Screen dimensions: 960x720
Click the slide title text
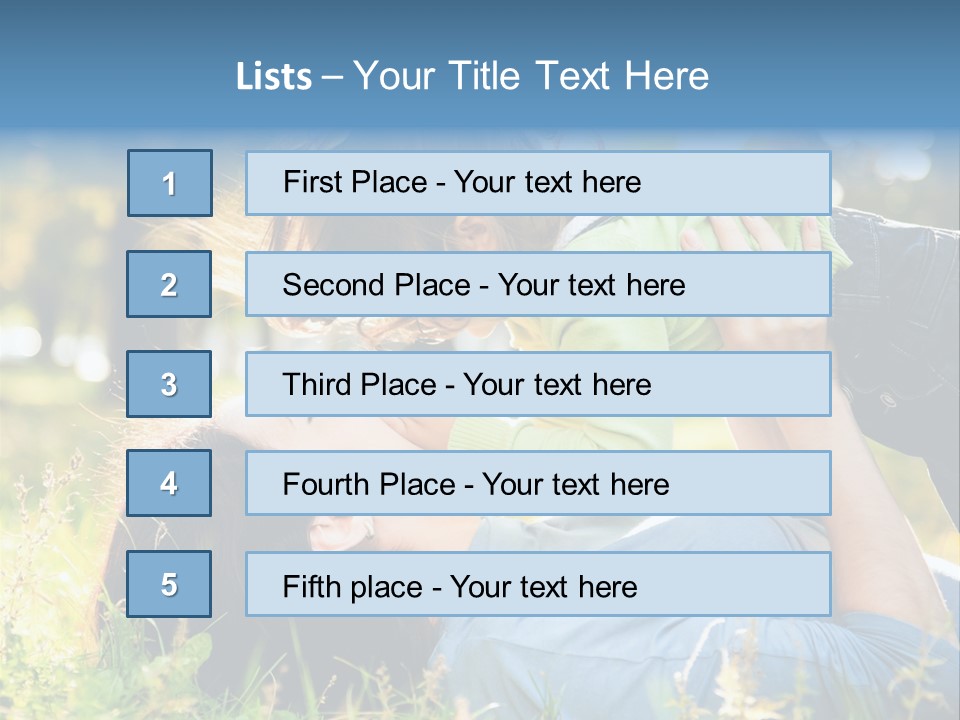[x=472, y=76]
